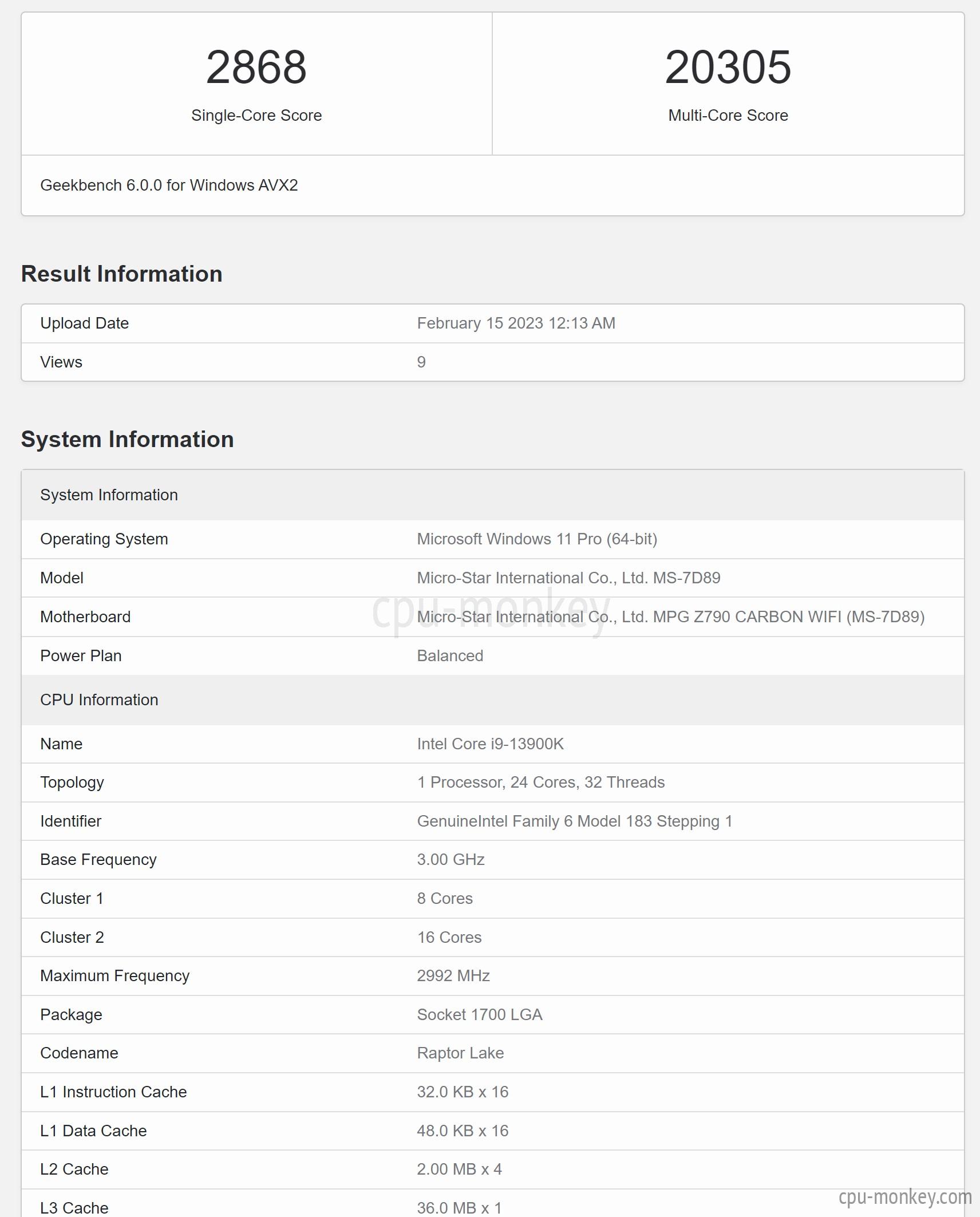The image size is (980, 1217).
Task: Click the Codename value Raptor Lake
Action: click(x=460, y=1053)
